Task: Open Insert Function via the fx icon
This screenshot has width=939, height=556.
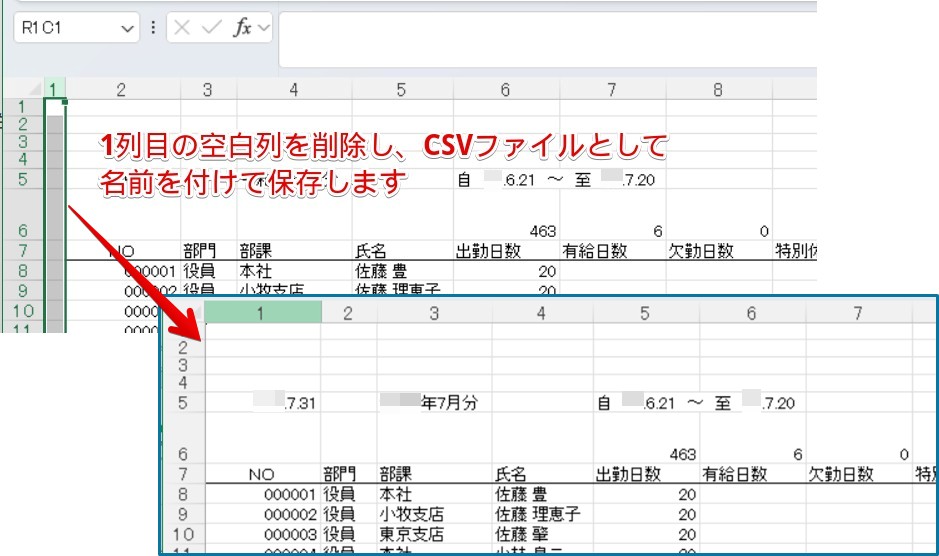Action: (x=241, y=29)
